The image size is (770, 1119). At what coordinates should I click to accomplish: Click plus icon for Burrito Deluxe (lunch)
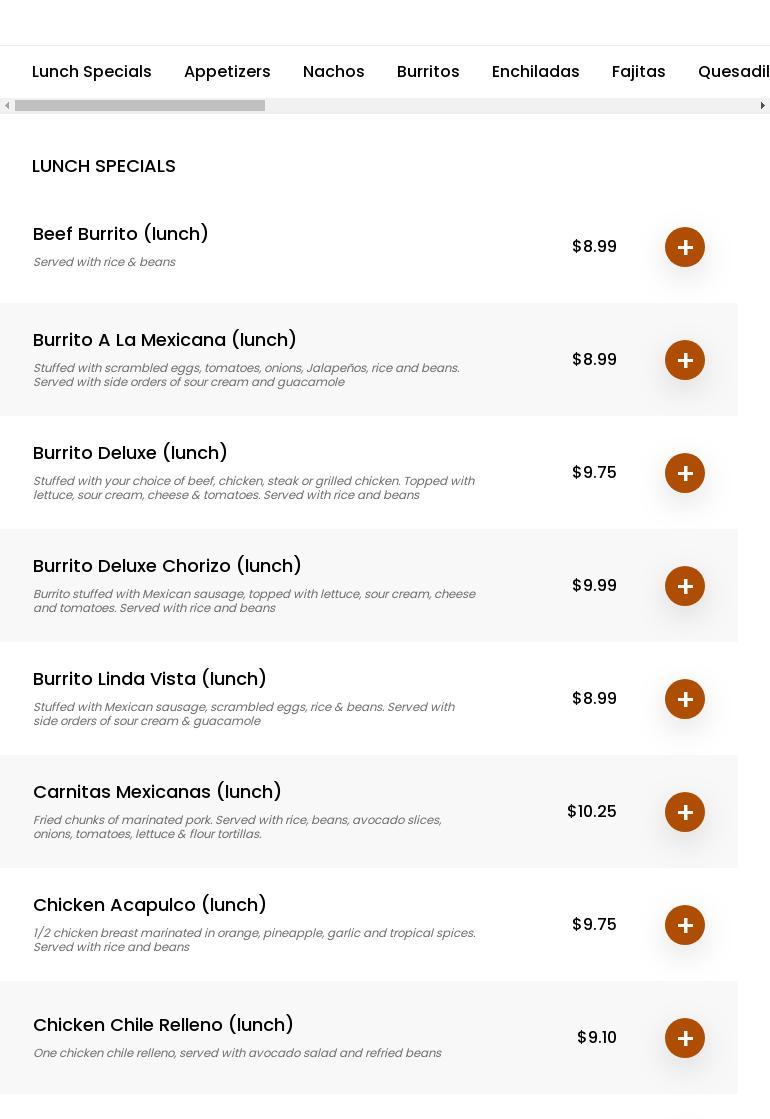tap(685, 473)
